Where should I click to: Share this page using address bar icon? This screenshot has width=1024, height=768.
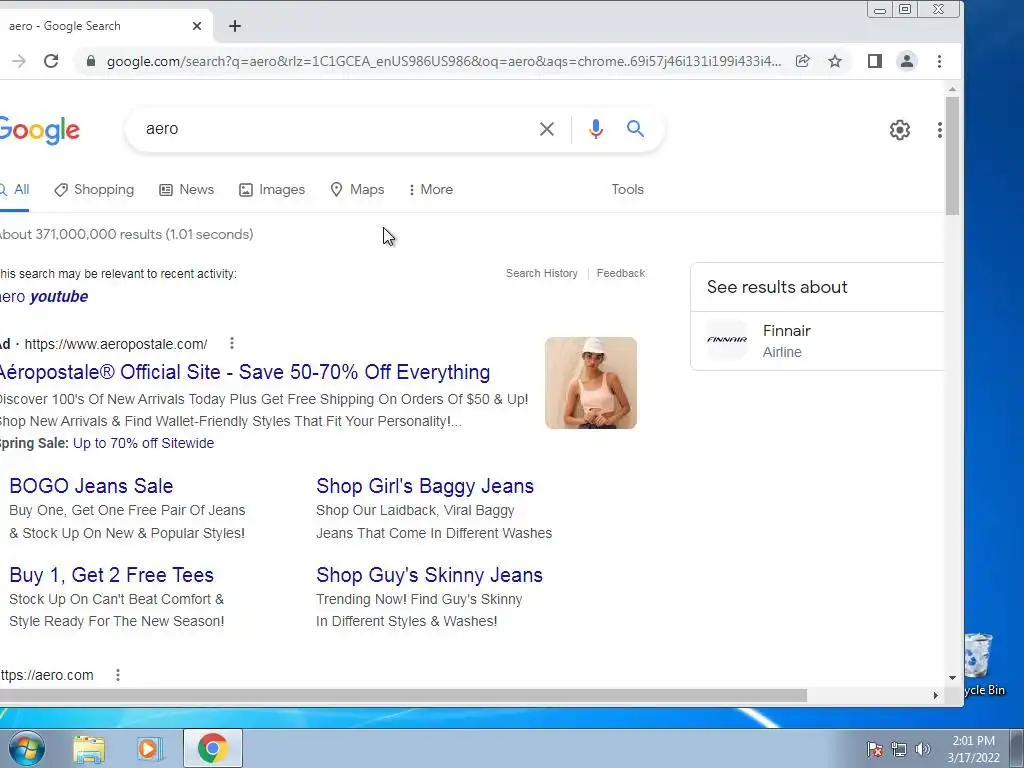click(803, 61)
